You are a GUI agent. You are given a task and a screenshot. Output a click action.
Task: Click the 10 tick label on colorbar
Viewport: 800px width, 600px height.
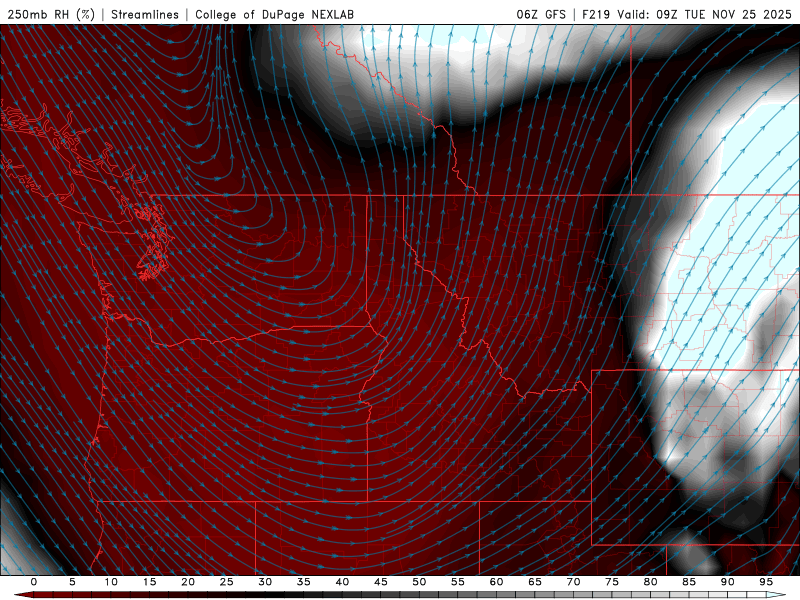[x=111, y=582]
